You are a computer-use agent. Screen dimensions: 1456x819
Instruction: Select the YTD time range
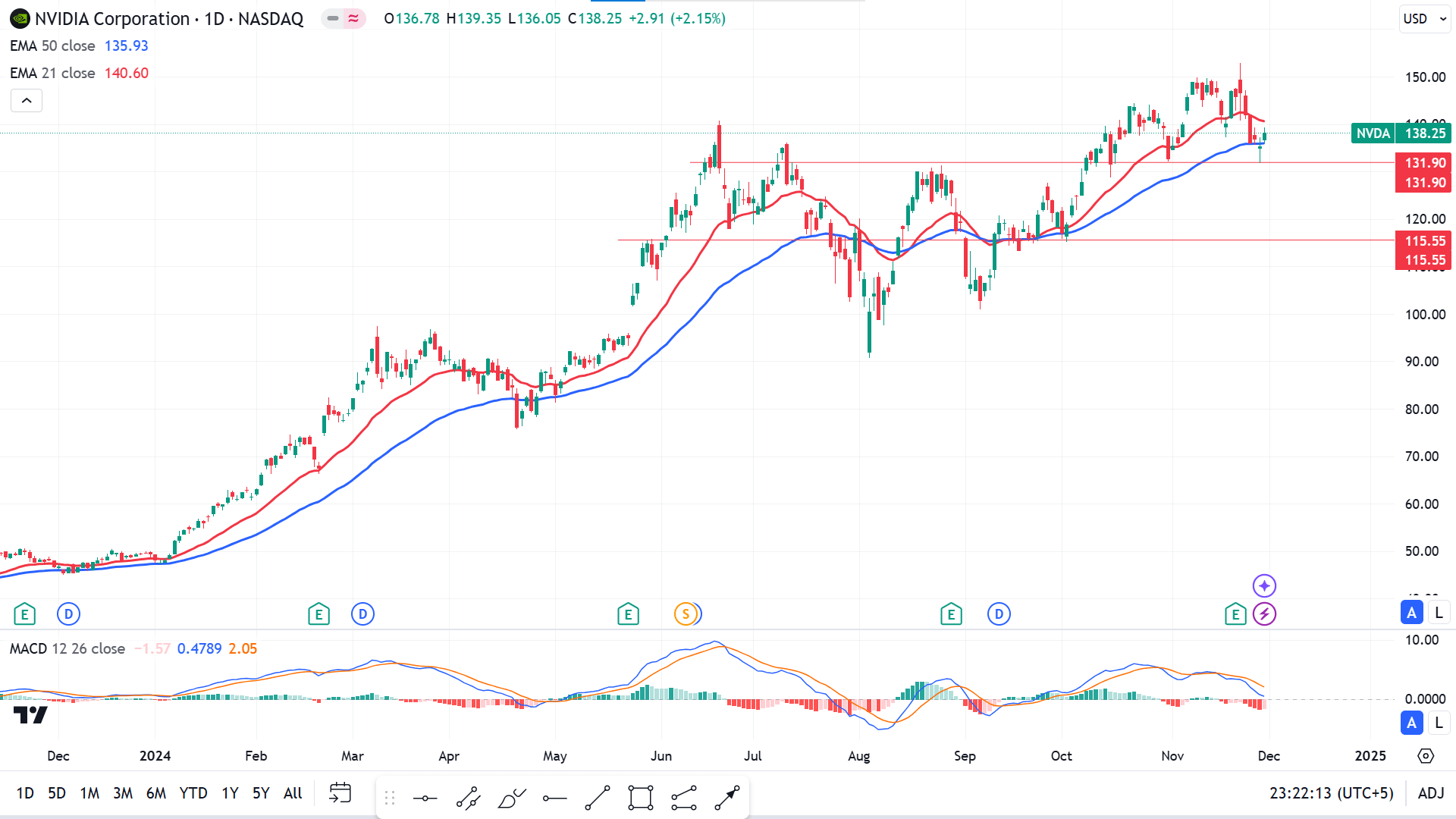tap(193, 793)
